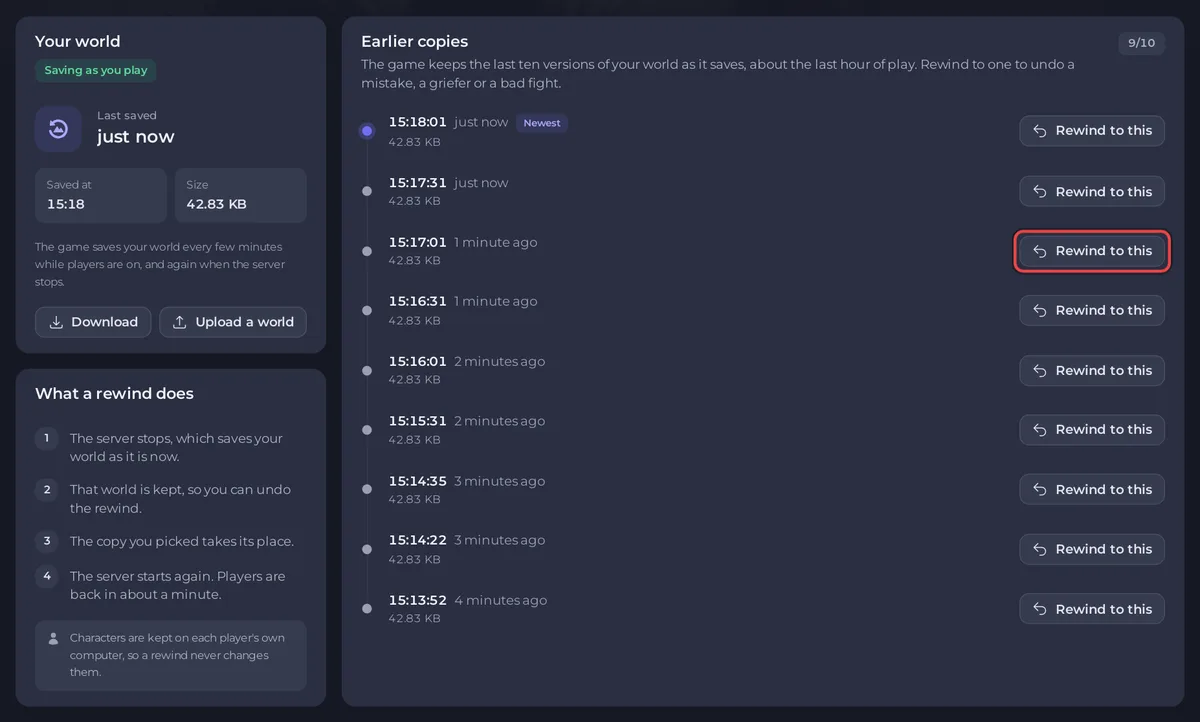Rewind to the newest 15:18:01 copy
The width and height of the screenshot is (1200, 722).
tap(1092, 131)
